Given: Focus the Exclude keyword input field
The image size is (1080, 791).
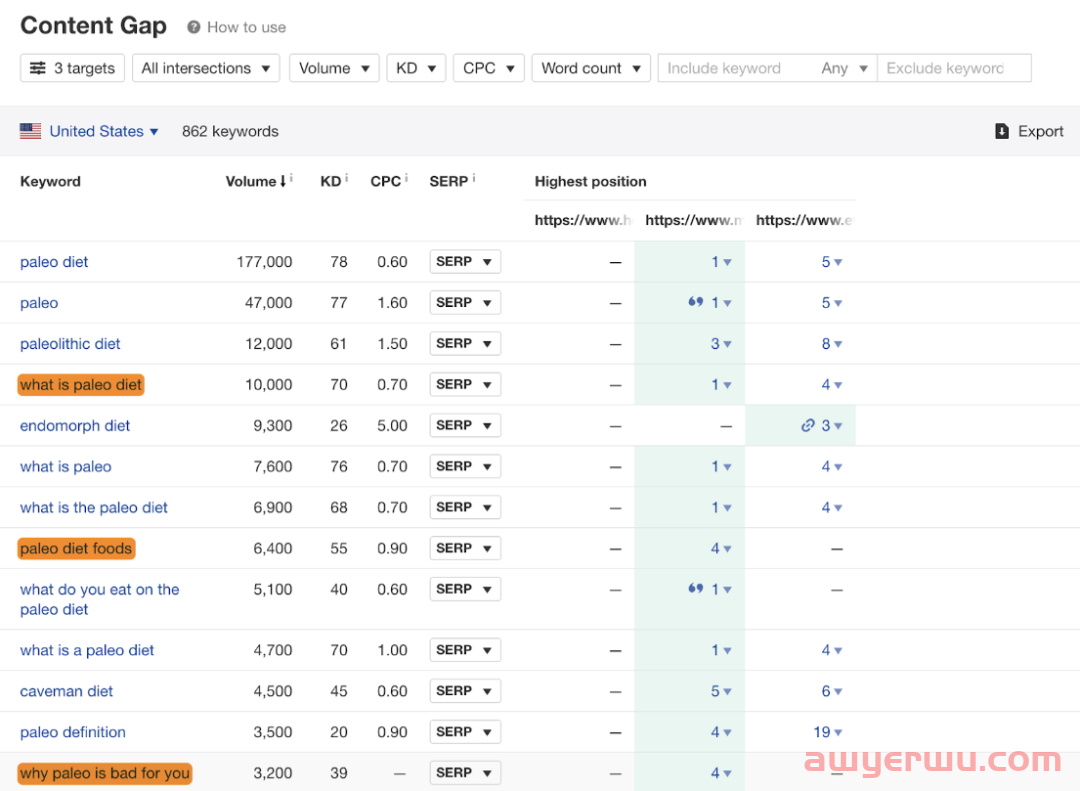Looking at the screenshot, I should coord(954,68).
